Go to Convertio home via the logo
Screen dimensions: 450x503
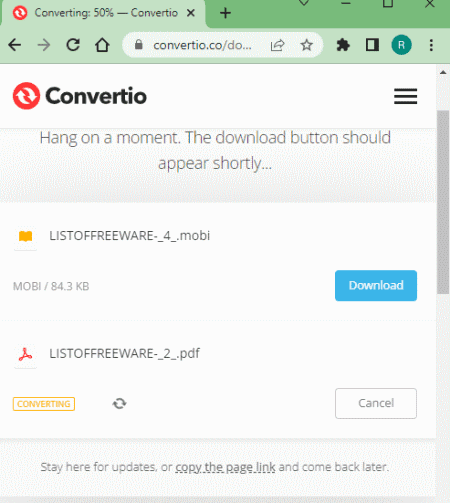(x=80, y=96)
